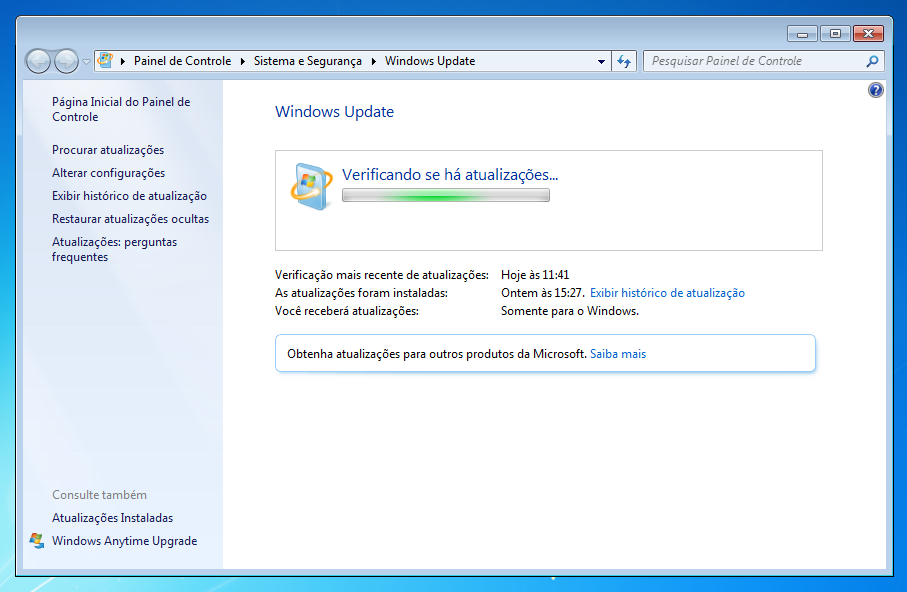Click the Back navigation arrow
The width and height of the screenshot is (907, 592).
(38, 61)
